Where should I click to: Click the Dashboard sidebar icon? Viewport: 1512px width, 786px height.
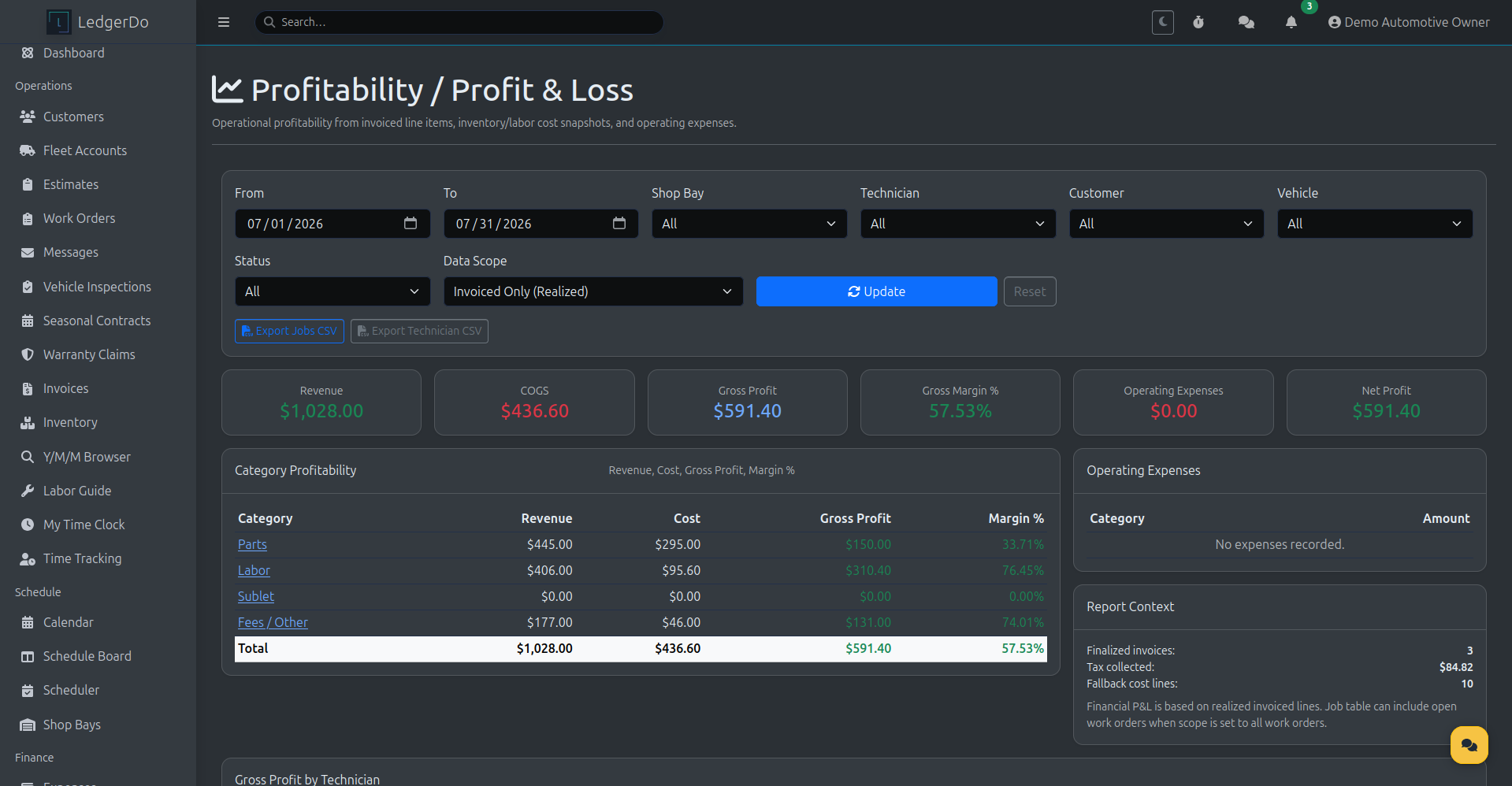28,53
